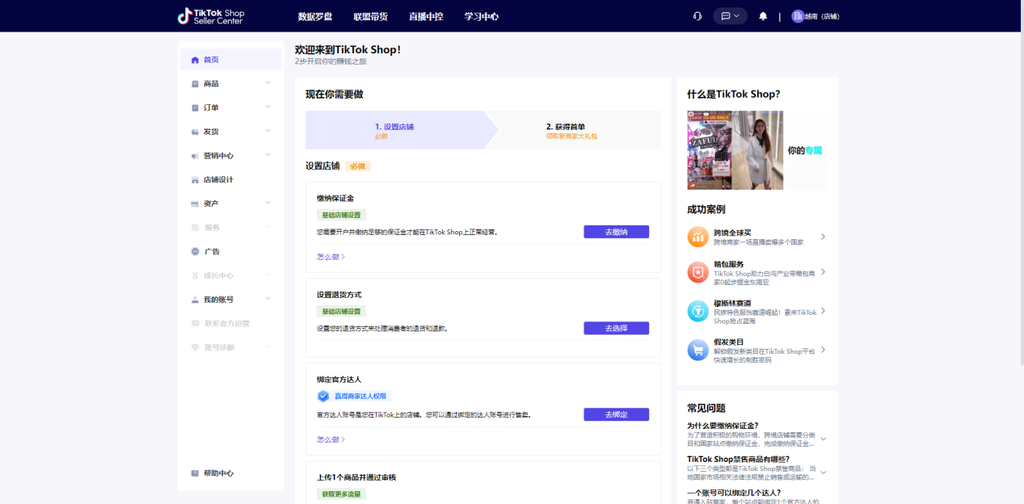Viewport: 1024px width, 504px height.
Task: Click the 去缴纳 button
Action: point(616,232)
